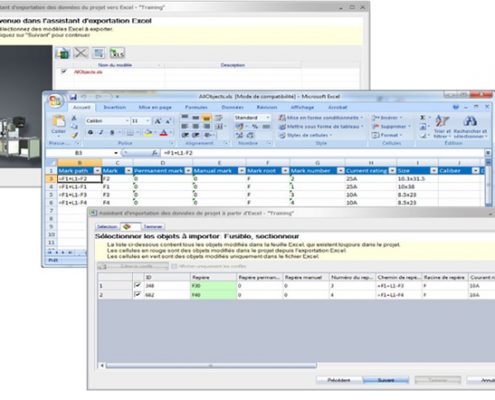This screenshot has width=495, height=400.
Task: Toggle italic formatting in the Excel ribbon
Action: [x=101, y=133]
